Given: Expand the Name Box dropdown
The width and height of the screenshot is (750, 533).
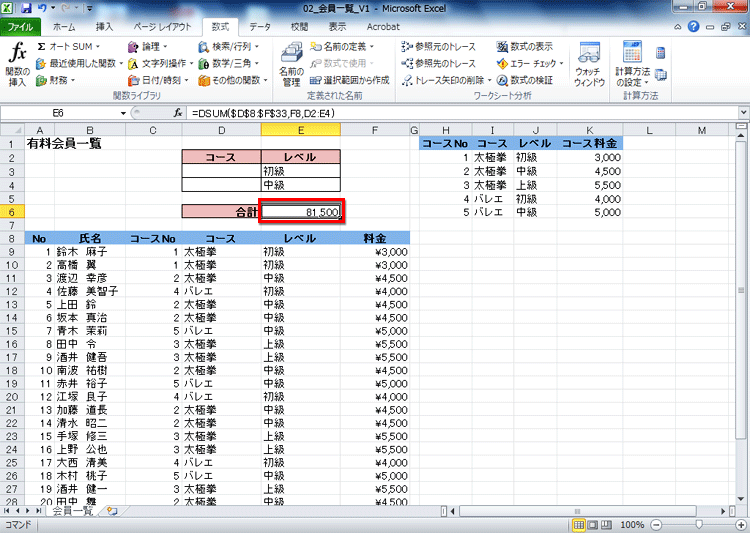Looking at the screenshot, I should click(x=123, y=113).
